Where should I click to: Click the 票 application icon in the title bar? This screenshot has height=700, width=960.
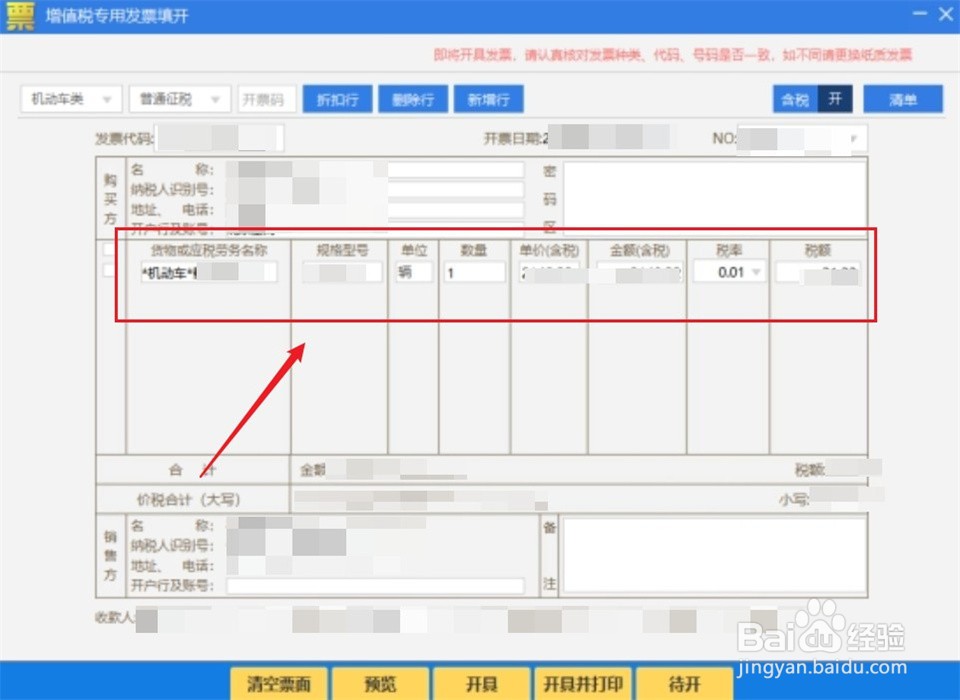pos(20,15)
